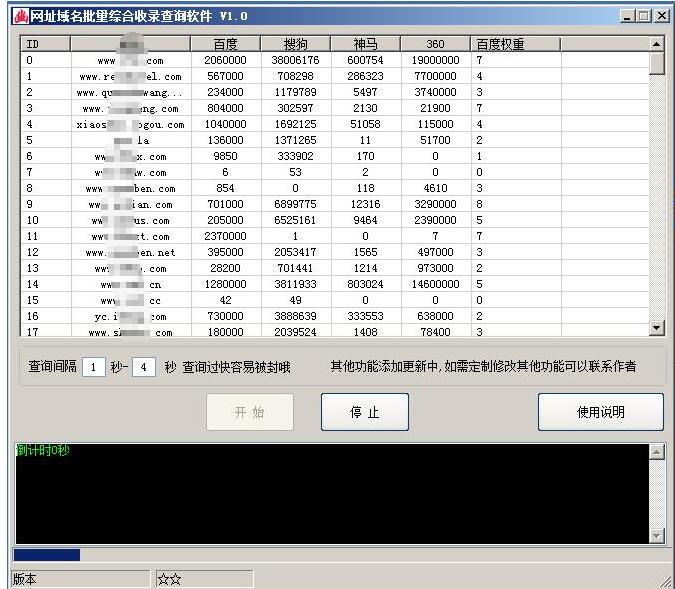Select cell 2370000 in row 11
Viewport: 675px width, 589px height.
click(226, 236)
